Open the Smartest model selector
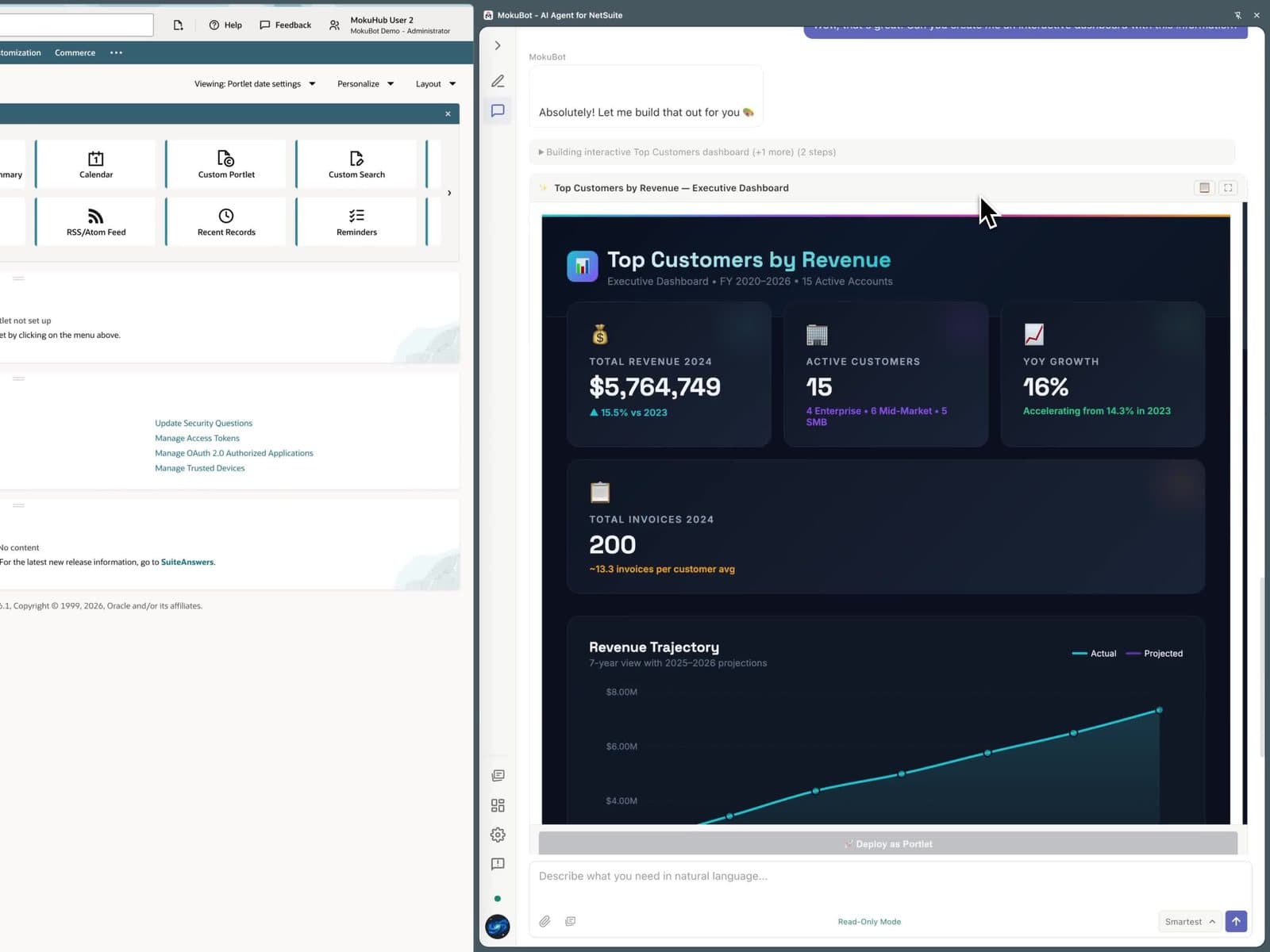Viewport: 1270px width, 952px height. tap(1189, 922)
